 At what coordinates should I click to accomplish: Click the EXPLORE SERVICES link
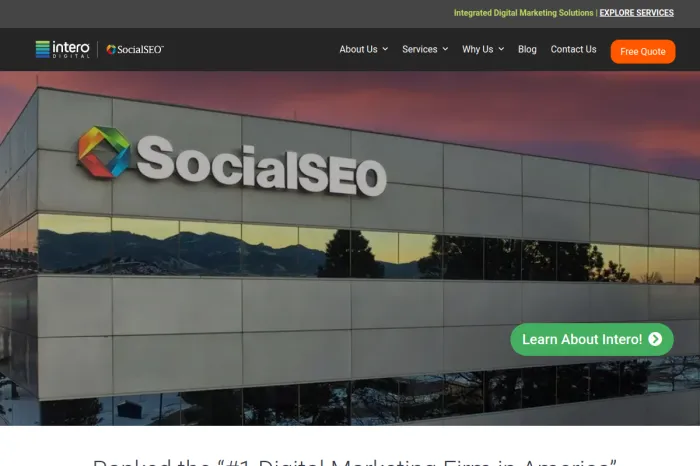coord(637,13)
